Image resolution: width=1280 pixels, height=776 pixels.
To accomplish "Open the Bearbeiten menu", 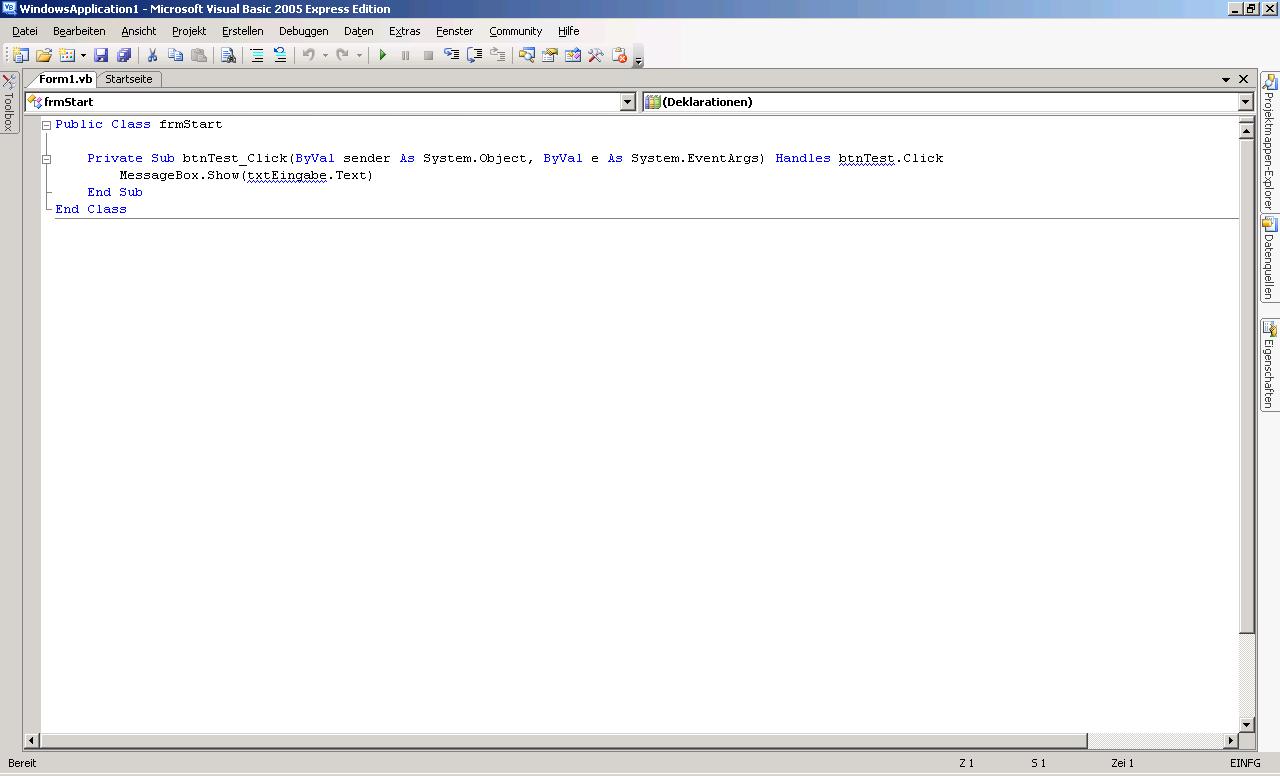I will click(x=79, y=31).
